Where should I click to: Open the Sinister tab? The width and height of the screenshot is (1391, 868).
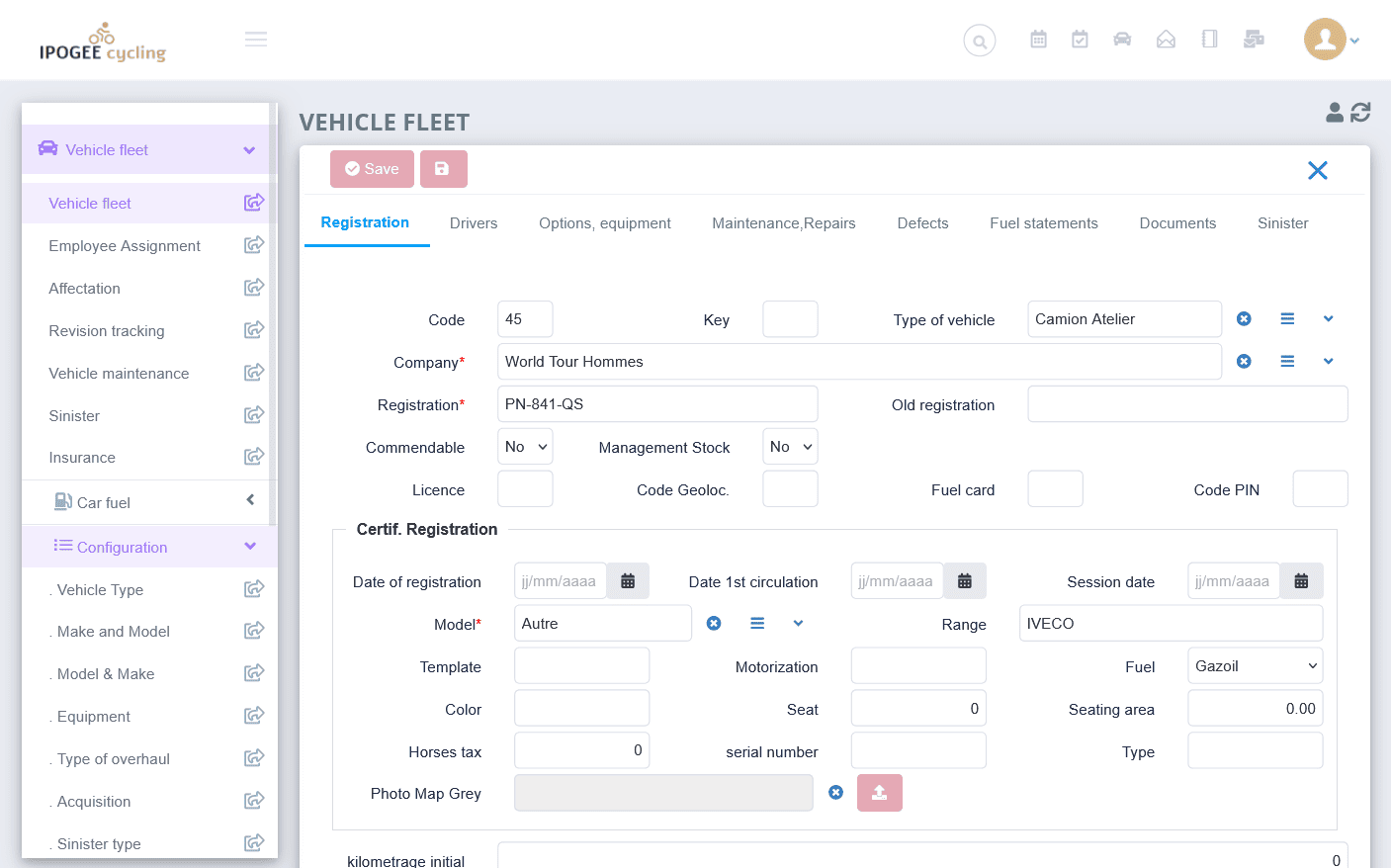coord(1282,223)
